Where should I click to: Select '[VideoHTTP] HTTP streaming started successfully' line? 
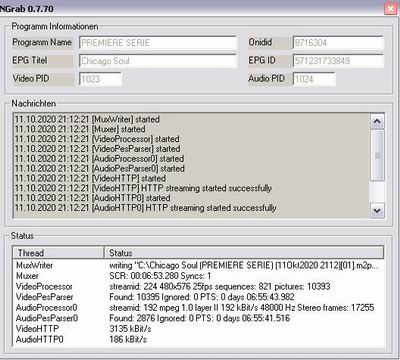pos(143,188)
